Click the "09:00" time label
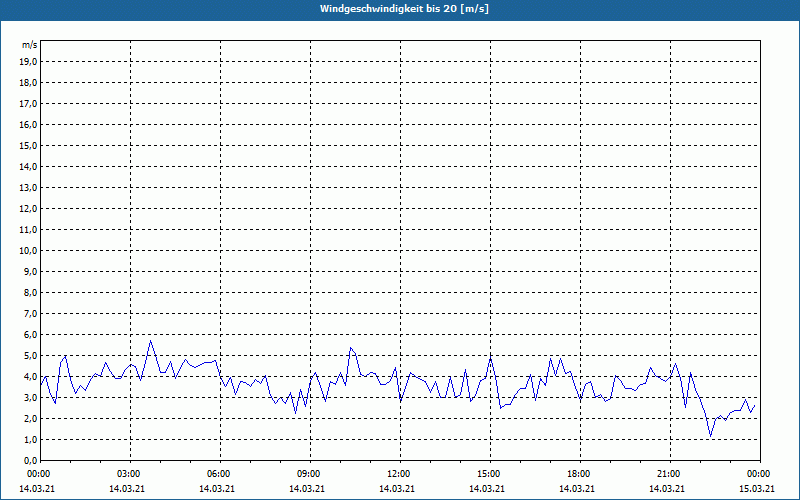The image size is (800, 500). click(x=310, y=474)
